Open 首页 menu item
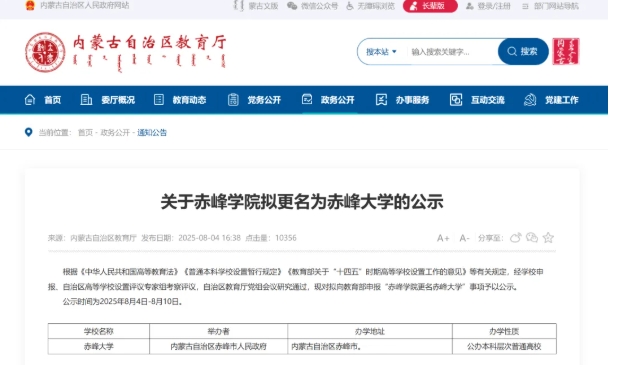 point(53,100)
